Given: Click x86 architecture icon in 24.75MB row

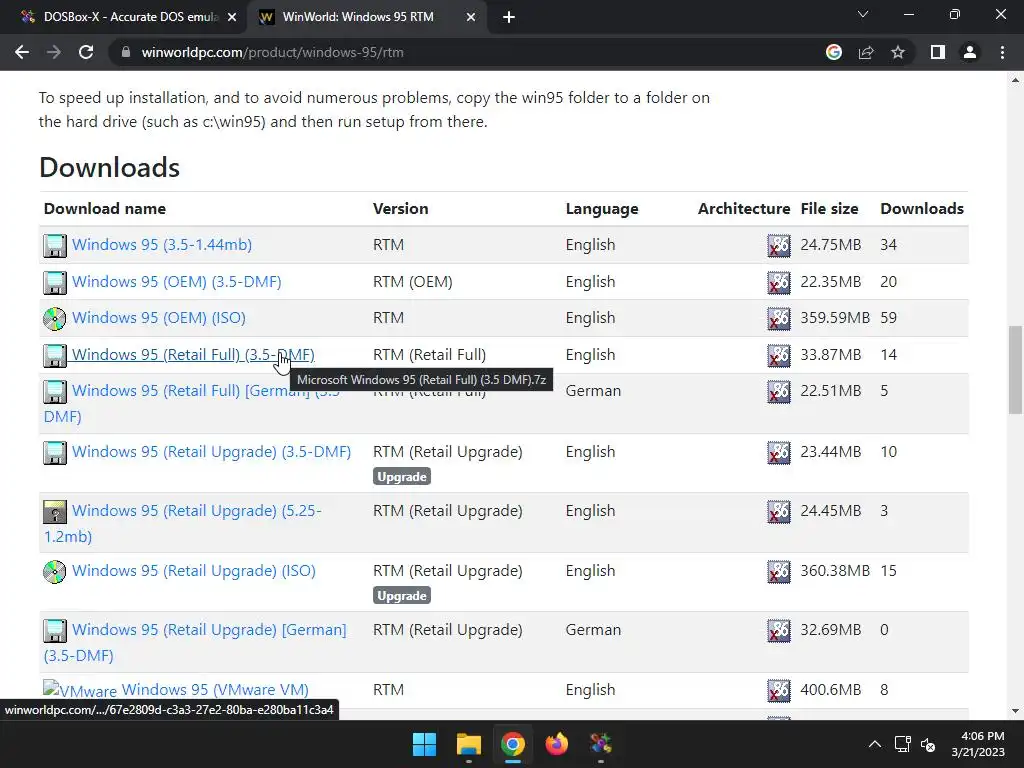Looking at the screenshot, I should [x=778, y=246].
